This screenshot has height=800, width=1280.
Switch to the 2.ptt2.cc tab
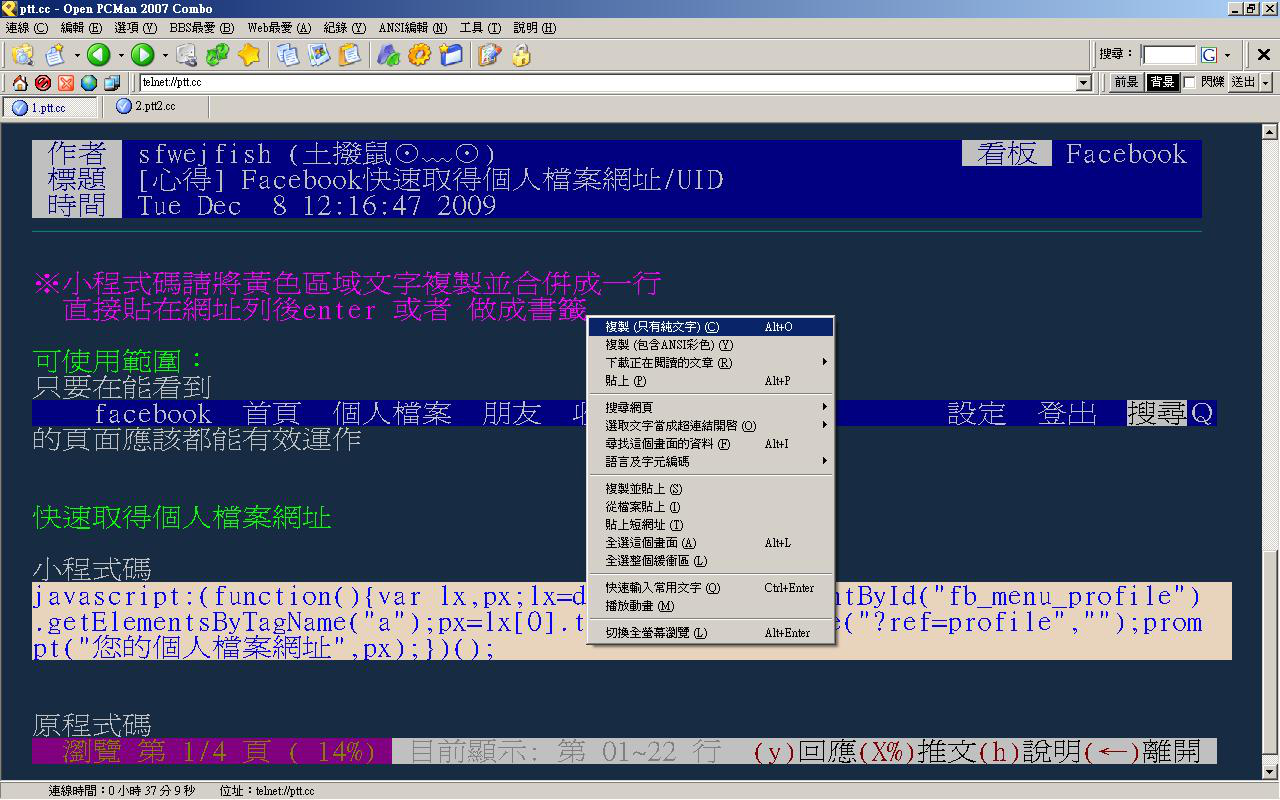(155, 106)
